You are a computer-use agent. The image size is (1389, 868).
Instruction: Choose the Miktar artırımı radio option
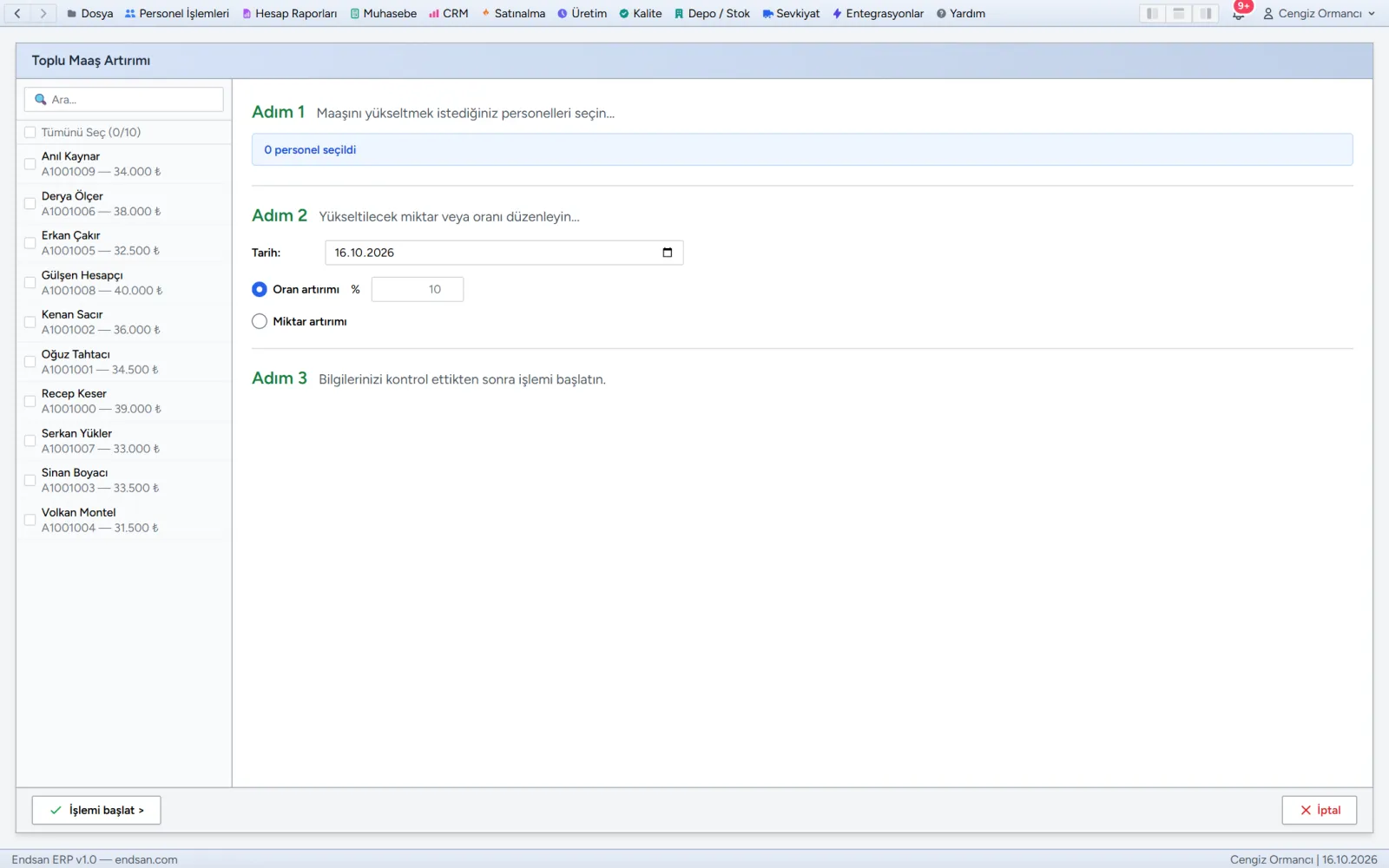coord(260,321)
